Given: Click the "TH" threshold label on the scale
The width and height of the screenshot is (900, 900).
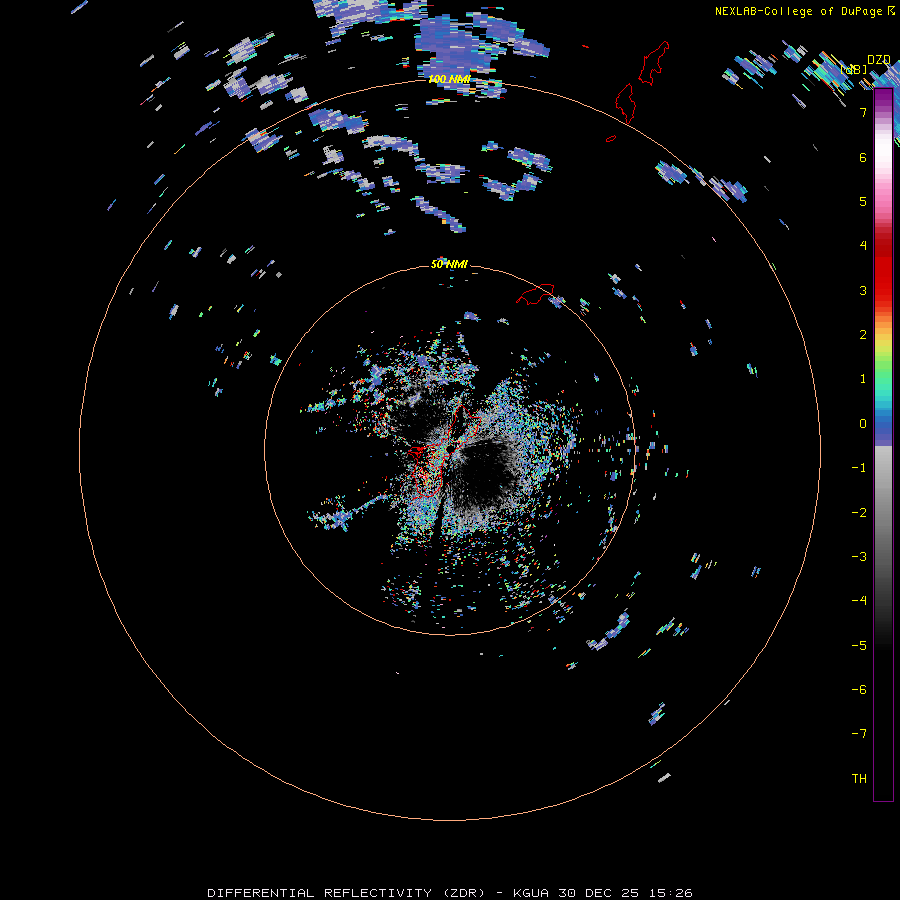Looking at the screenshot, I should 859,779.
